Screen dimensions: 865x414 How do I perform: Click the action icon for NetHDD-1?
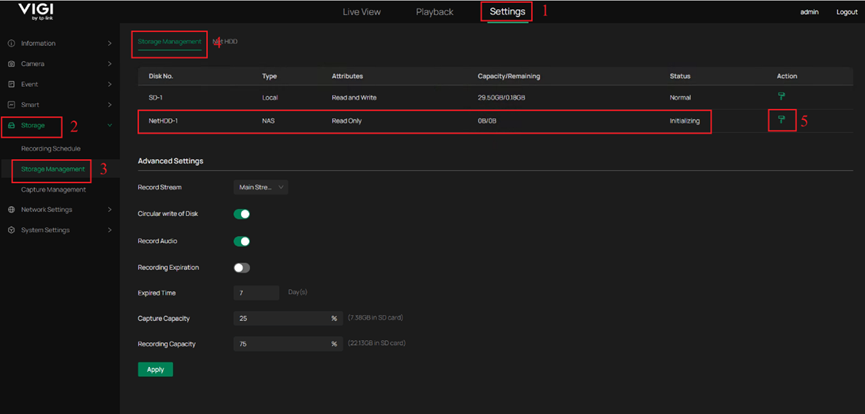[x=781, y=120]
